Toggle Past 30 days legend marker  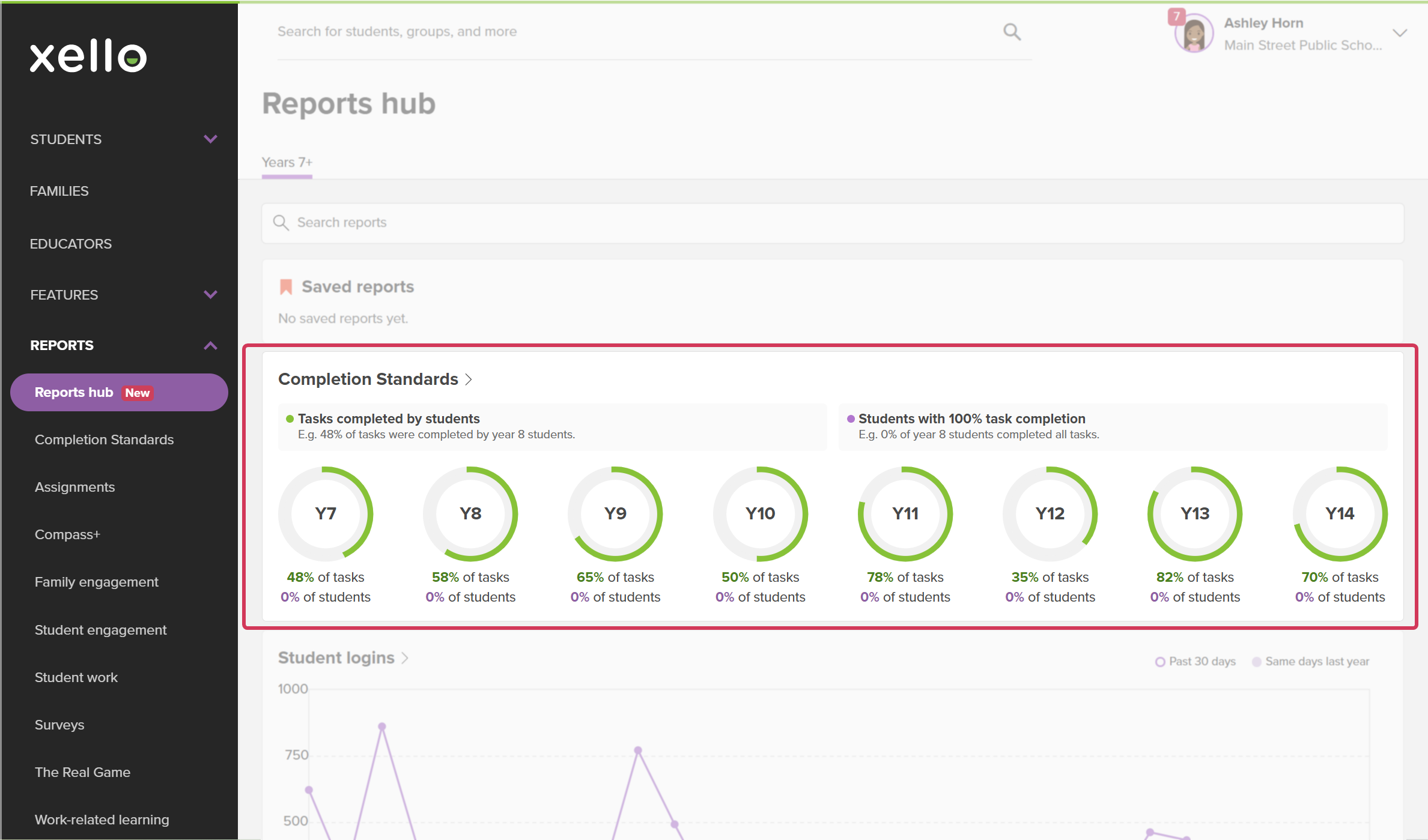[x=1160, y=662]
